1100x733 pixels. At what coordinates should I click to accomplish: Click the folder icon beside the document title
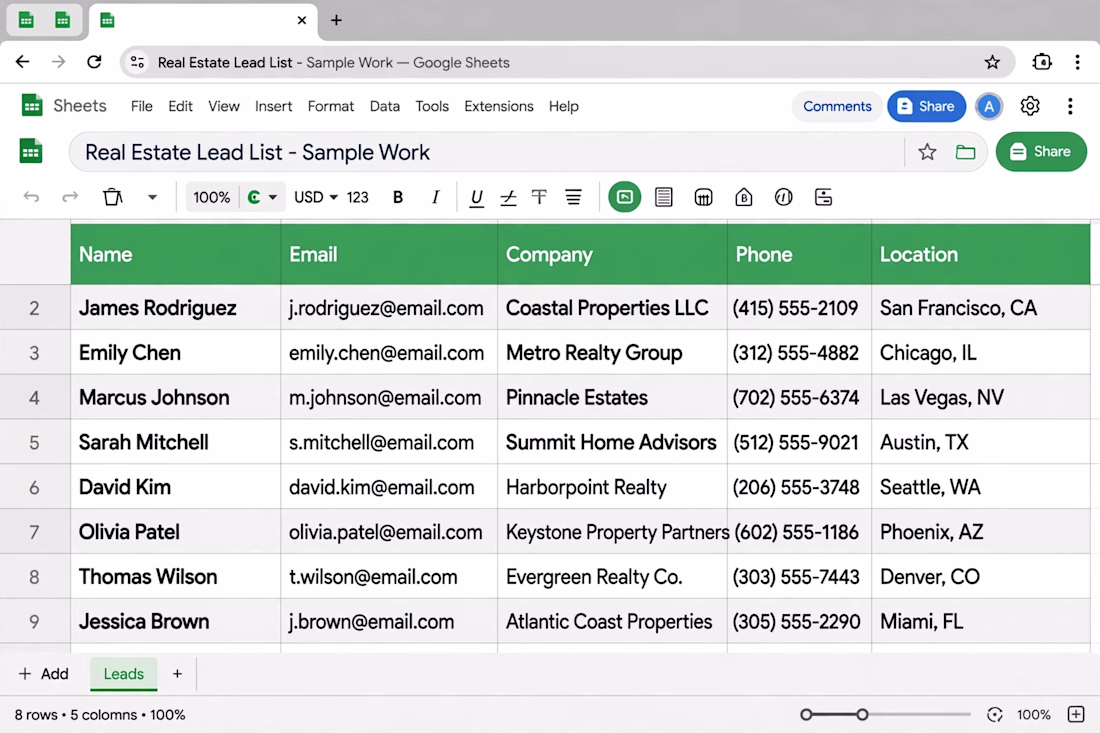coord(965,152)
